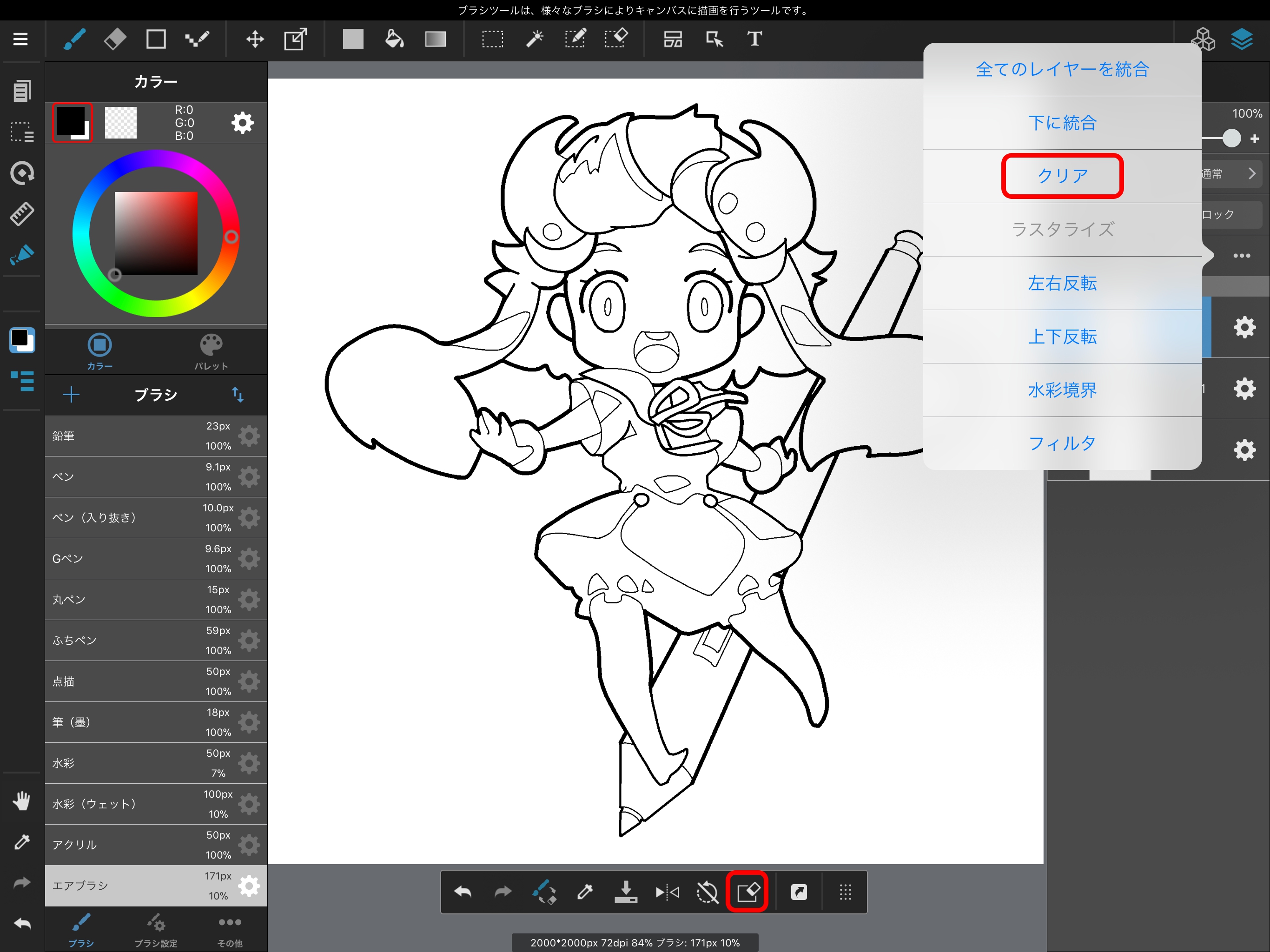Choose 全てのレイヤーを統合 from the menu
The image size is (1270, 952).
pos(1062,69)
